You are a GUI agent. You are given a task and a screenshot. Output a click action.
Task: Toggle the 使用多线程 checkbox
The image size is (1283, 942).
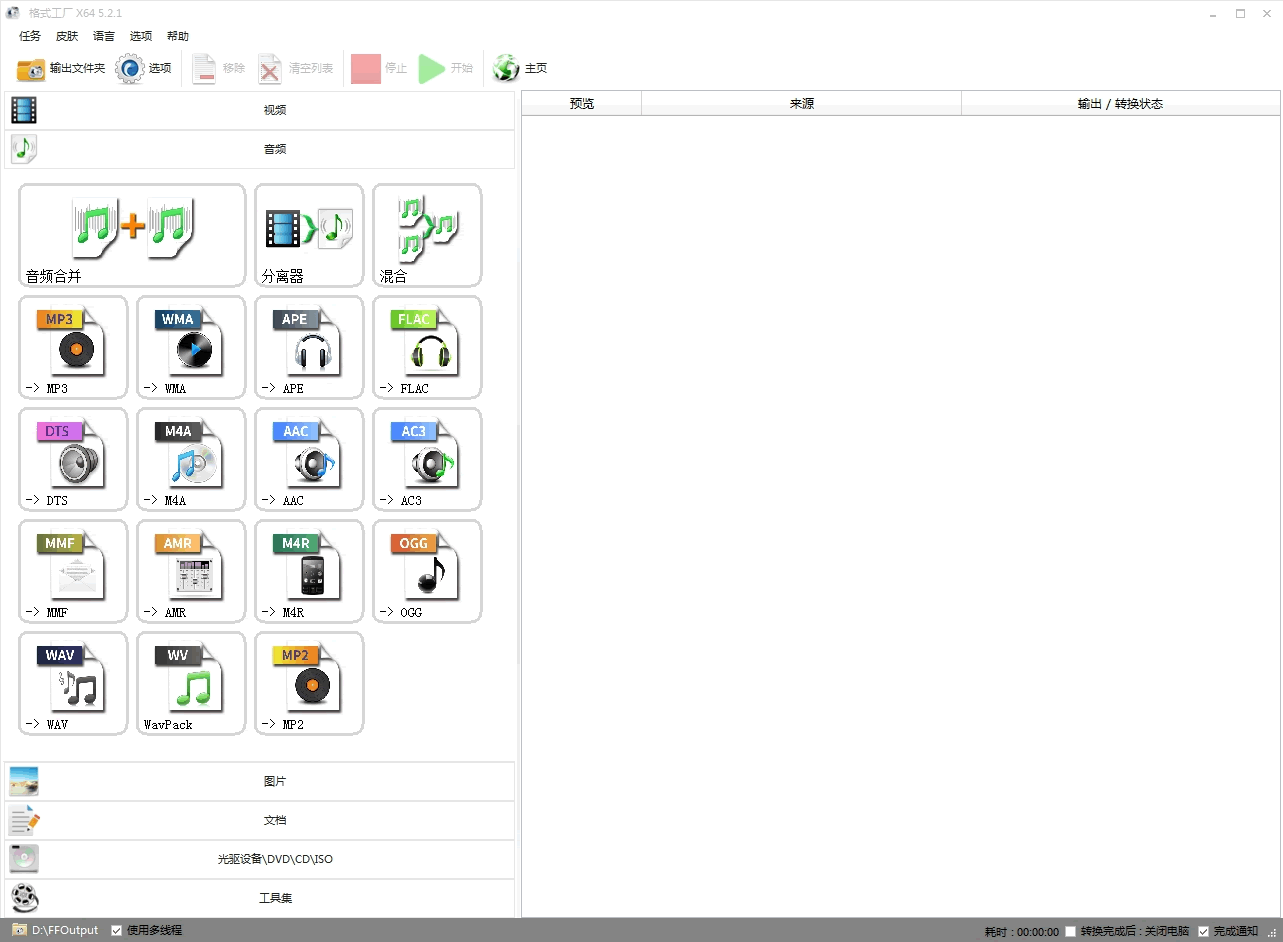117,930
